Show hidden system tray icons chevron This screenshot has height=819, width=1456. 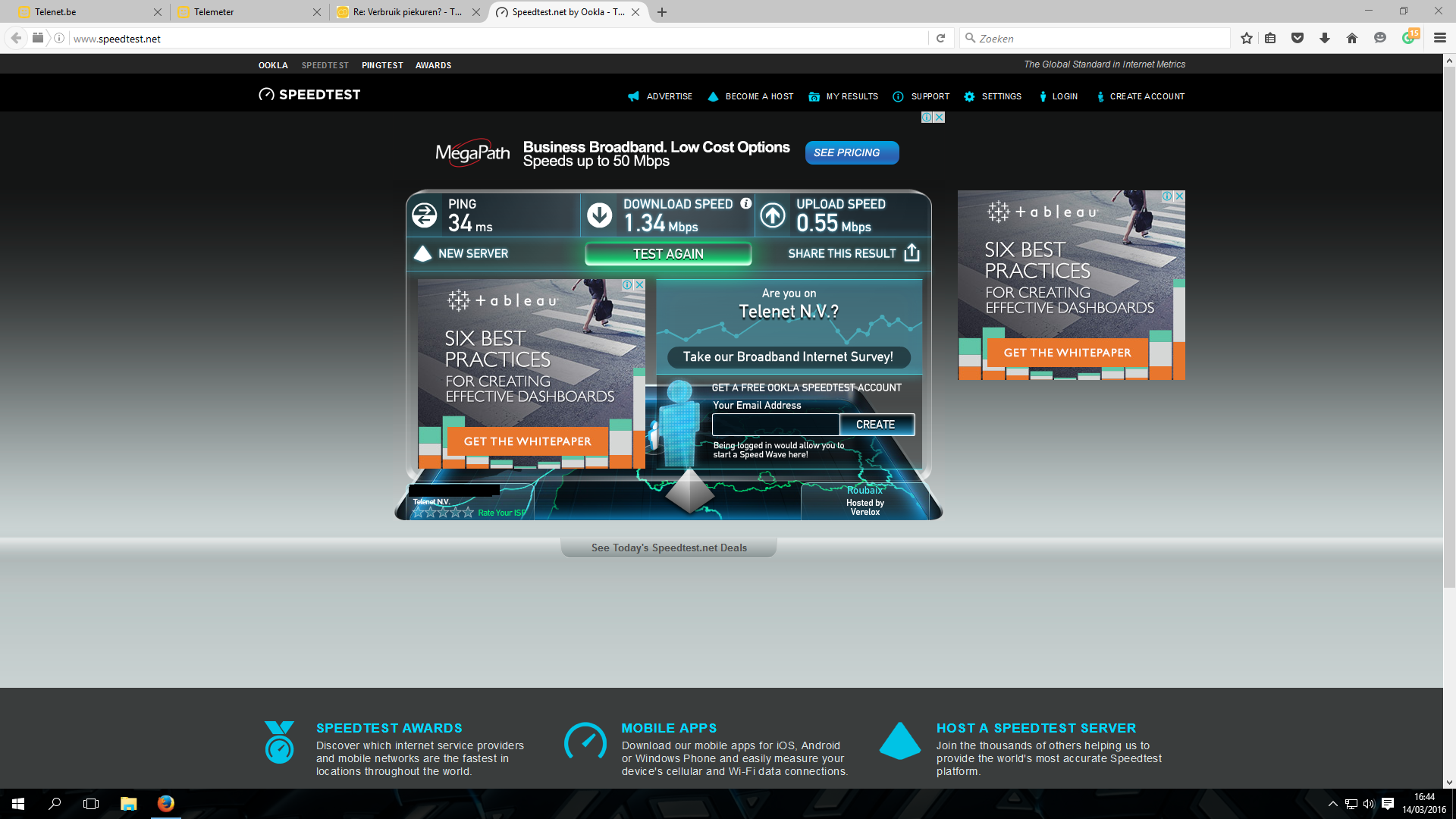1332,804
